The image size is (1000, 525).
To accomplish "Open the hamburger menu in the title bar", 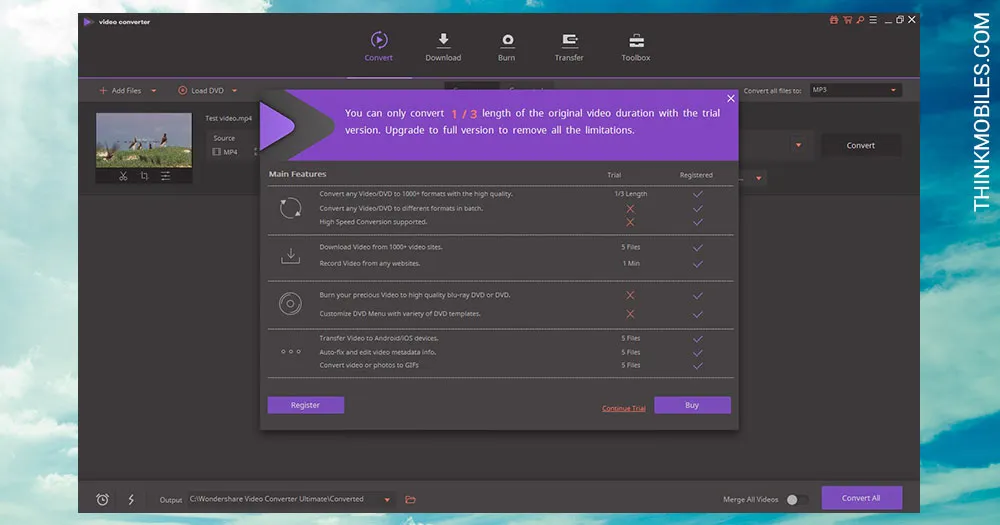I will (873, 20).
